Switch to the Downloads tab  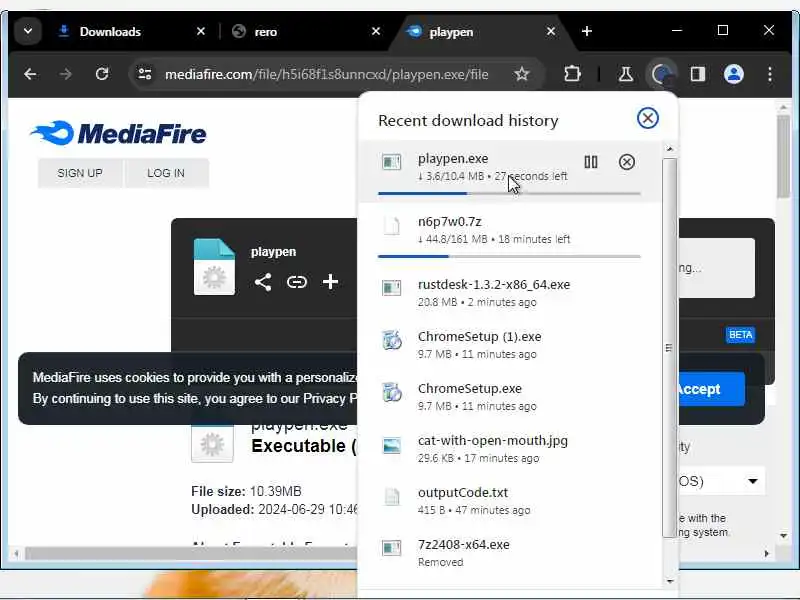point(110,32)
